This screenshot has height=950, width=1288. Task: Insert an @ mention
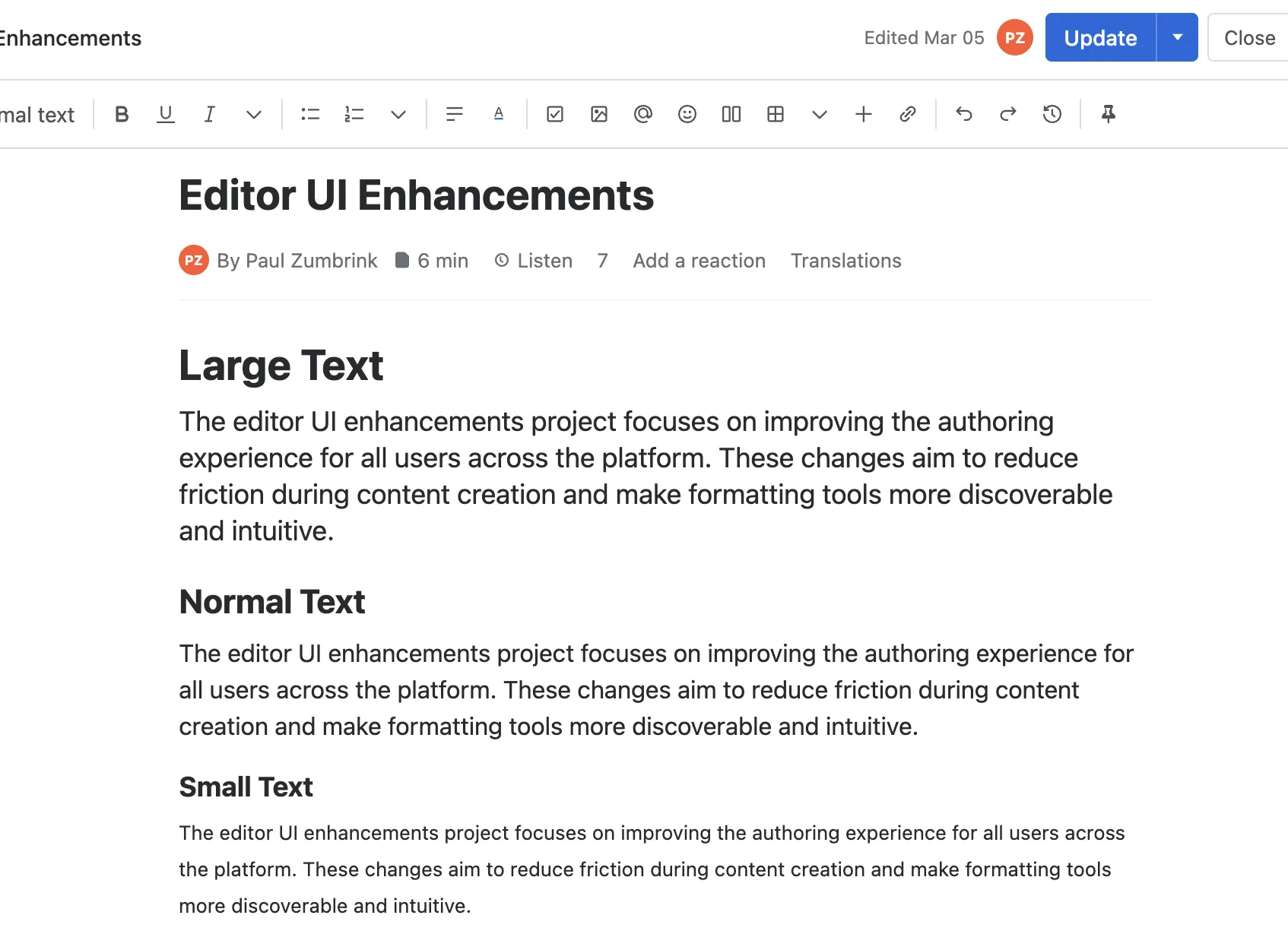click(x=643, y=115)
